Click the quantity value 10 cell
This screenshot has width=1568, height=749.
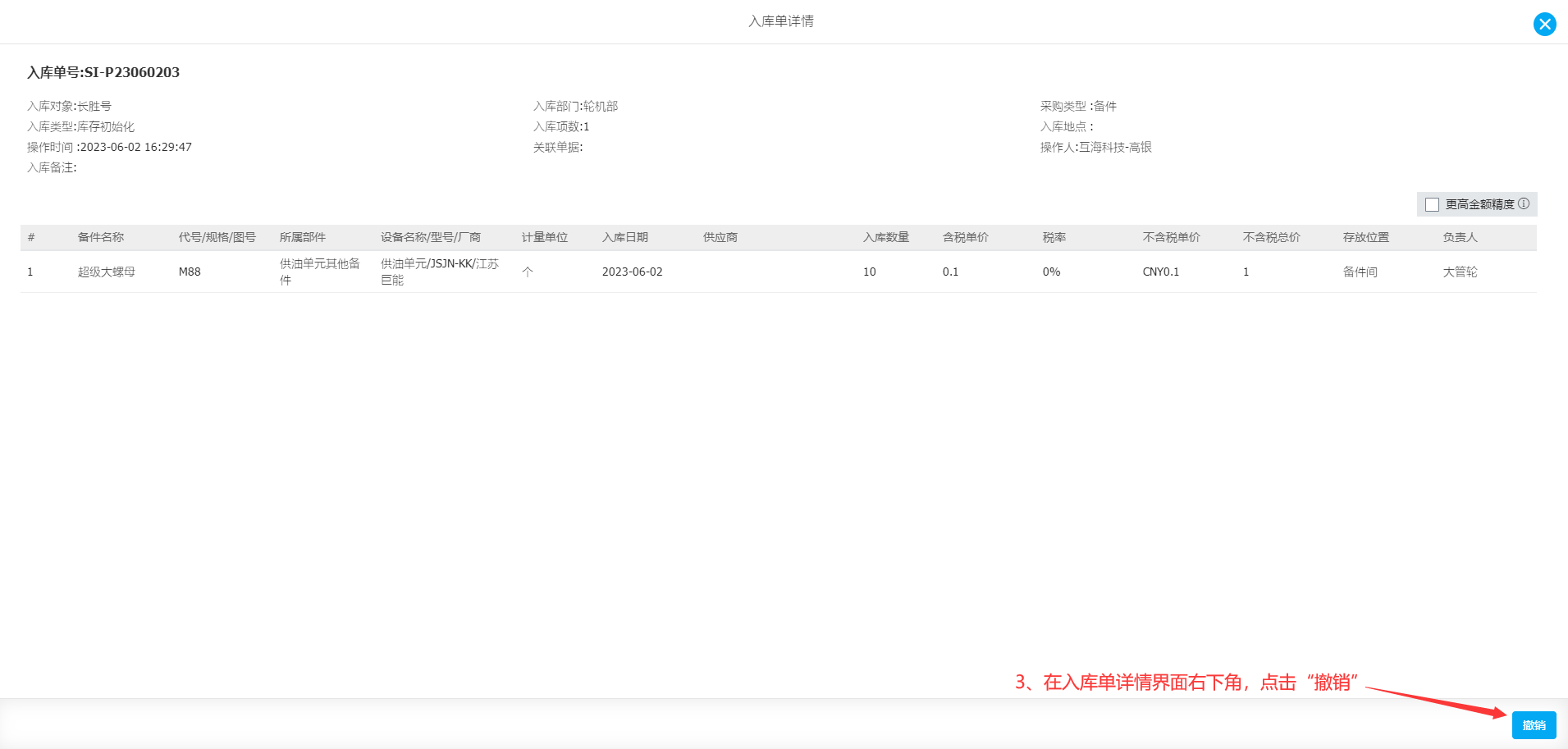(x=870, y=272)
